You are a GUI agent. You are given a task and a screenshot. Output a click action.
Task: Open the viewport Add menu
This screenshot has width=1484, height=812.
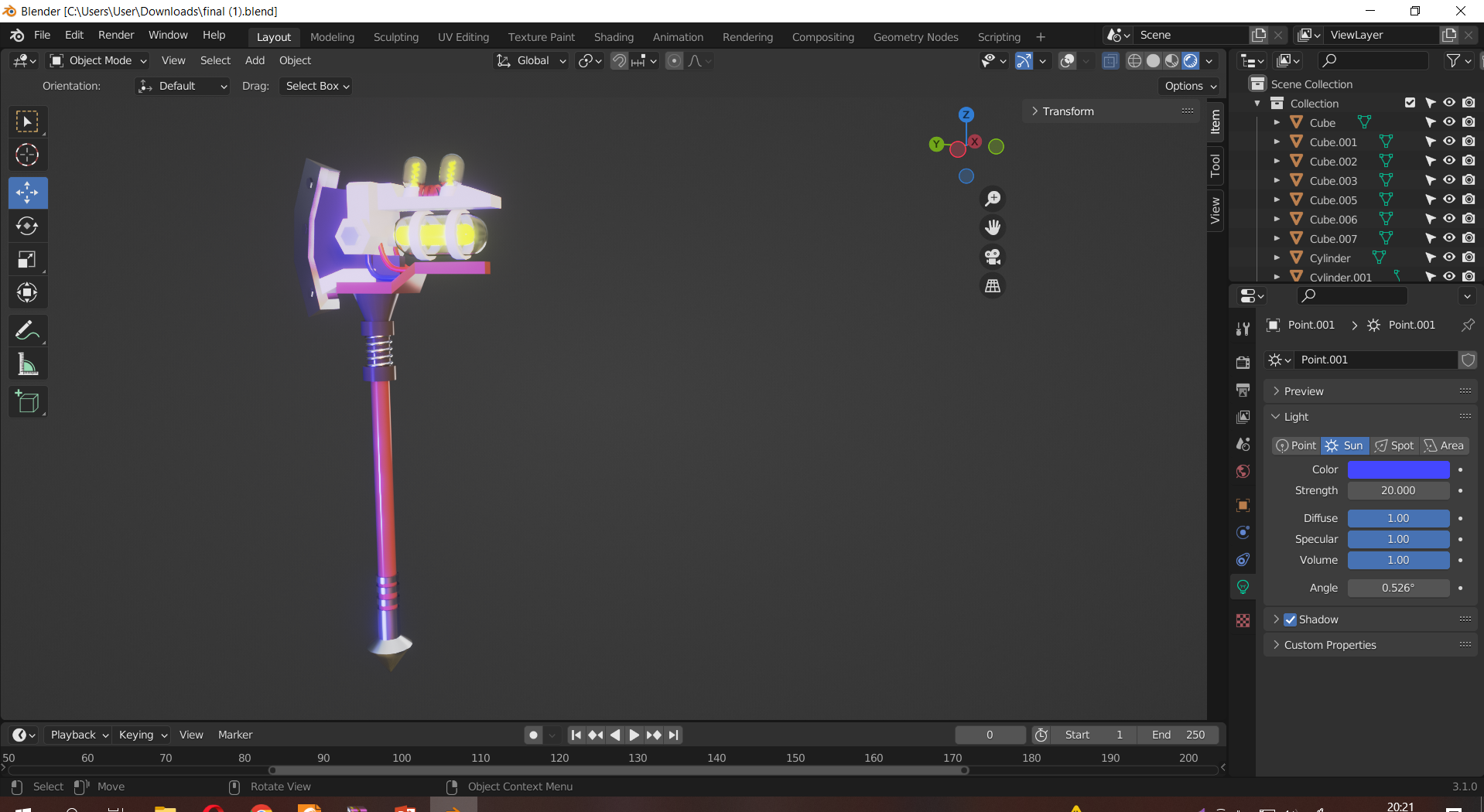[255, 60]
